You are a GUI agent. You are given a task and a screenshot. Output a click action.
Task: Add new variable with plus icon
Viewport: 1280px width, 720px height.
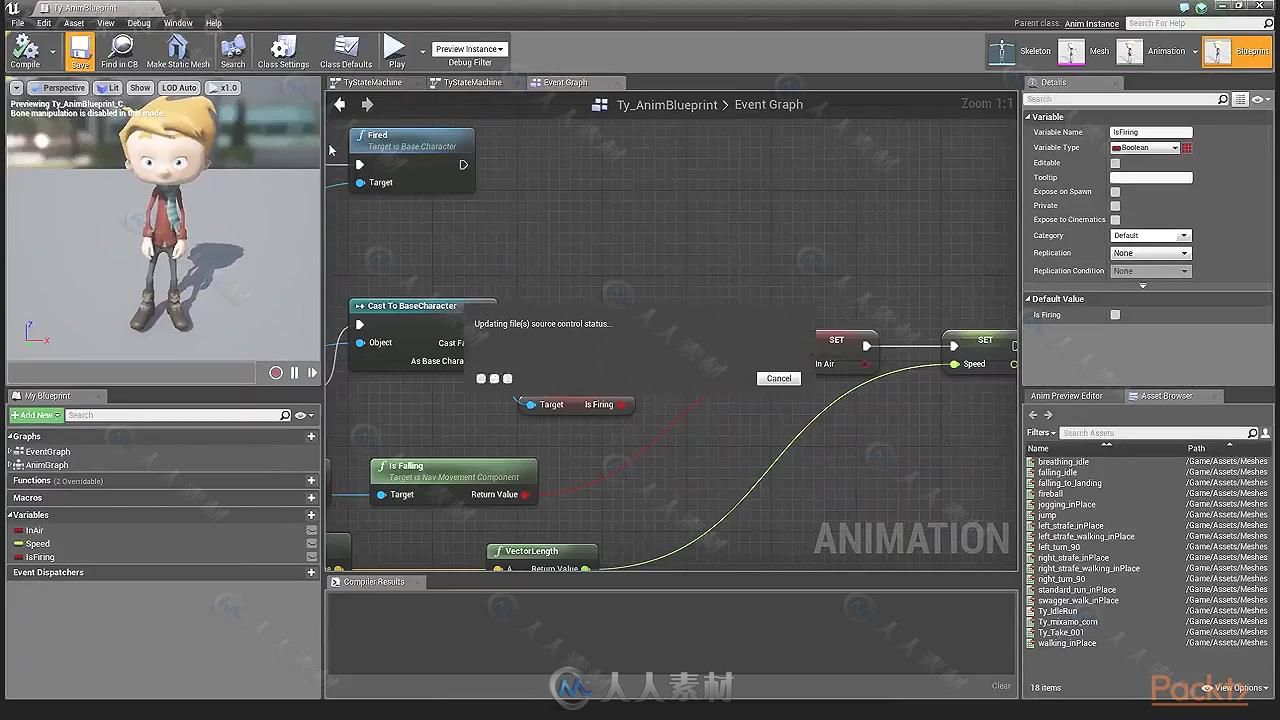coord(311,515)
